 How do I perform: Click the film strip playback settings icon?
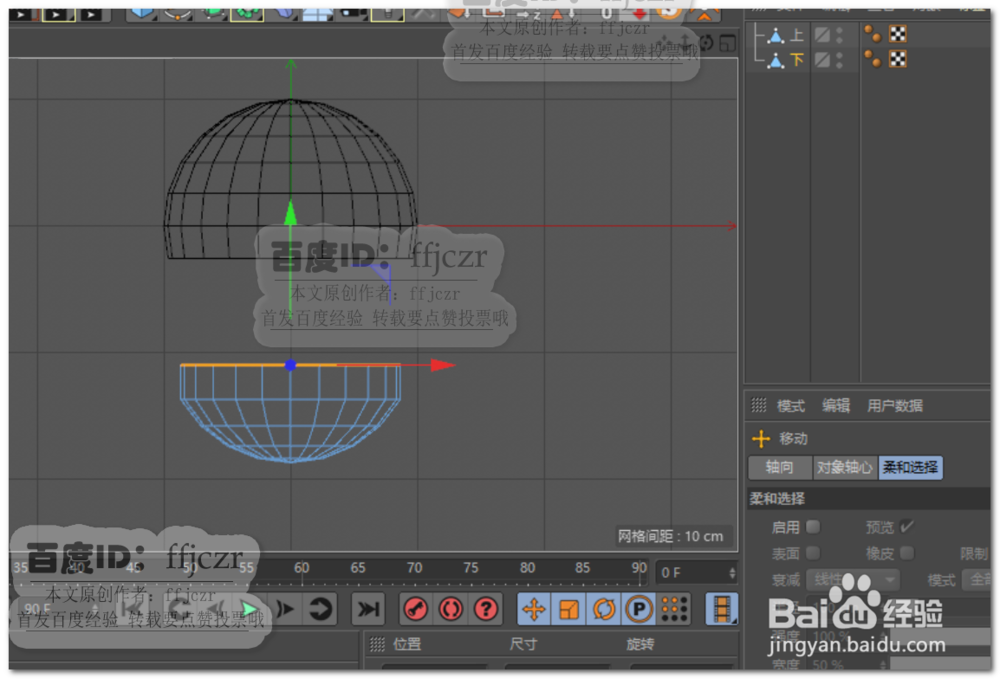[722, 609]
